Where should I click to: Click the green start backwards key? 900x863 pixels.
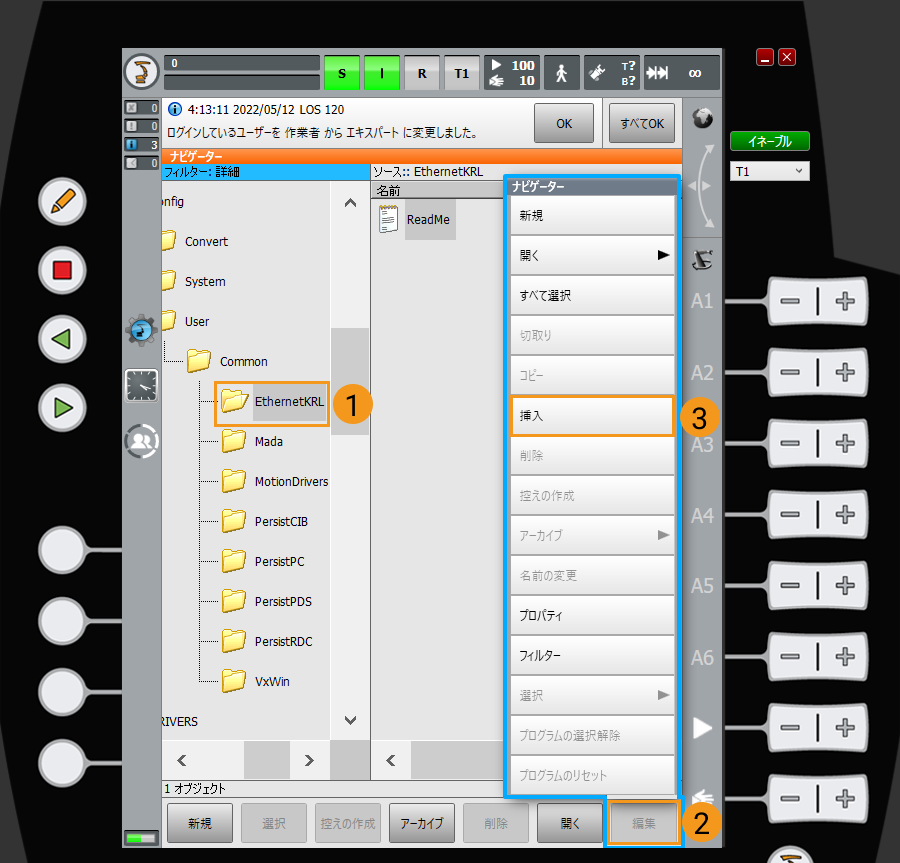pyautogui.click(x=62, y=339)
